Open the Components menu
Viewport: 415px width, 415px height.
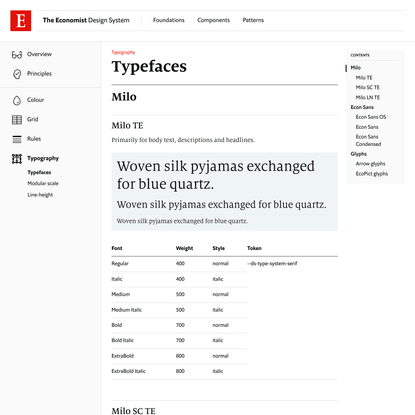coord(213,20)
